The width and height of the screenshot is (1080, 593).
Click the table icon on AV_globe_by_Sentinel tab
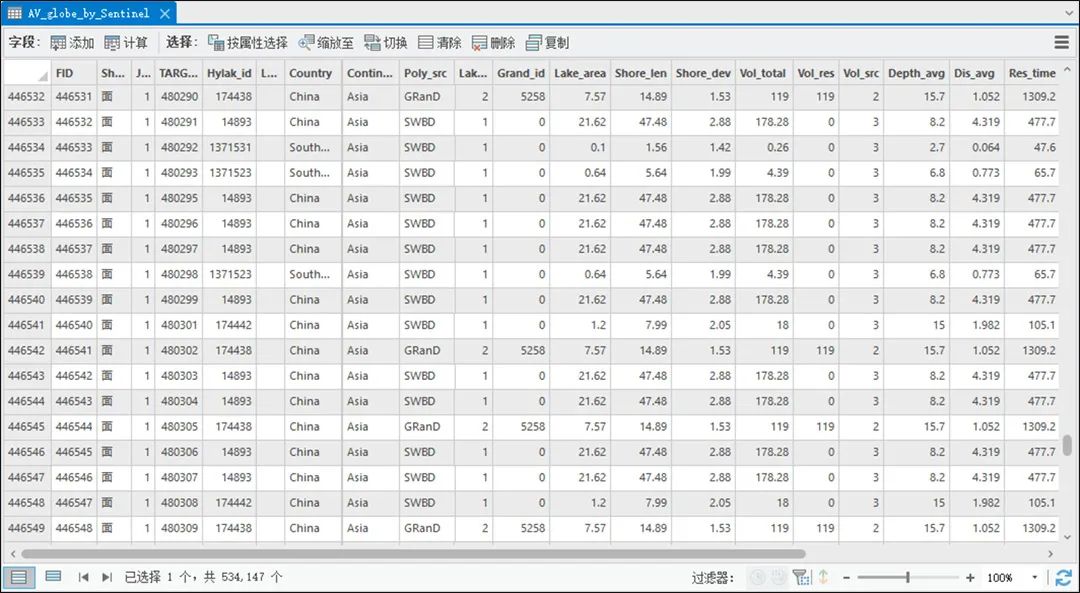click(x=14, y=13)
